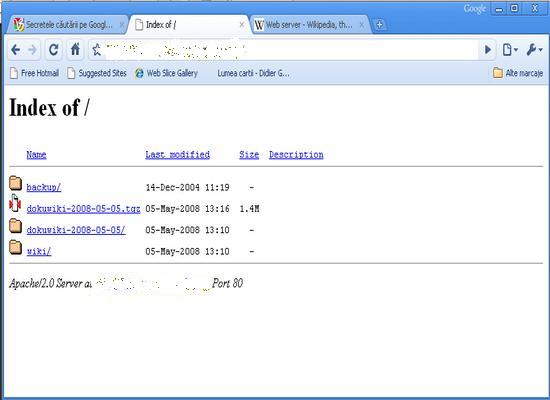
Task: Open the backup/ directory link
Action: click(43, 187)
